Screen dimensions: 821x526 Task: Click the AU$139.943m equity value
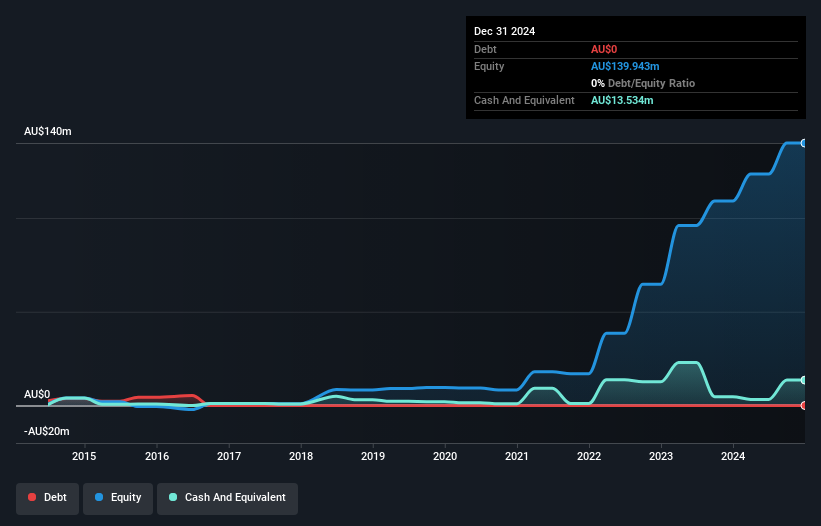(x=625, y=66)
